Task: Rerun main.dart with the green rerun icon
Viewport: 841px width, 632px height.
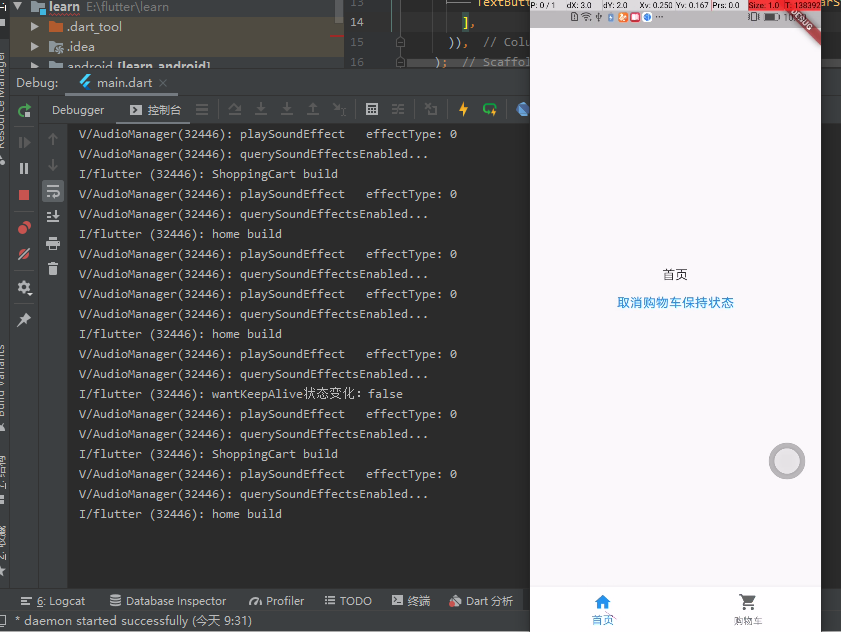Action: (24, 111)
